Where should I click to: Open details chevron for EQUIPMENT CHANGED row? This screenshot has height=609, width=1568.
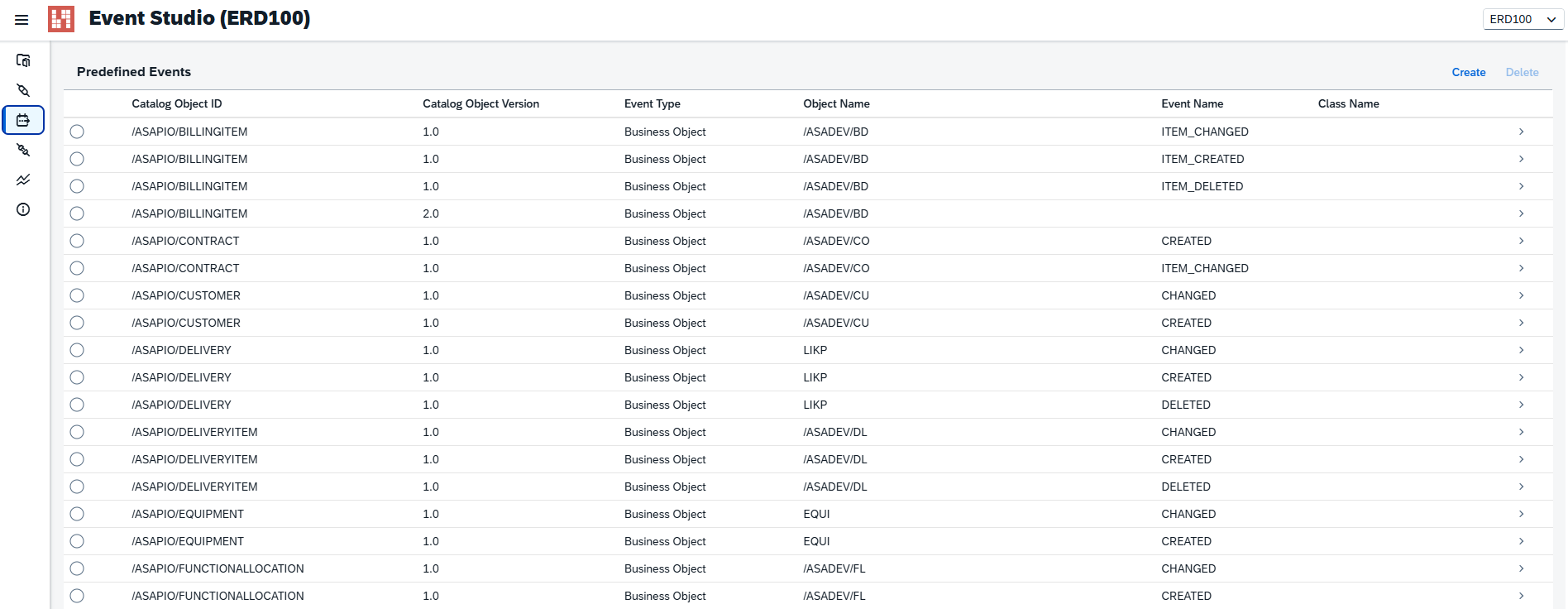(x=1521, y=514)
